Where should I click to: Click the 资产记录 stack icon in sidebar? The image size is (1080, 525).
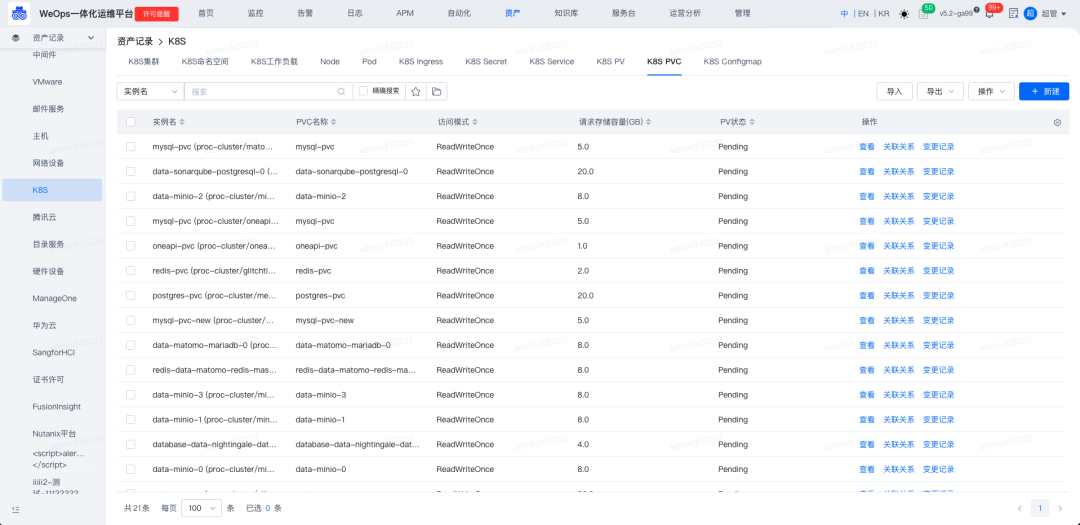(x=16, y=38)
